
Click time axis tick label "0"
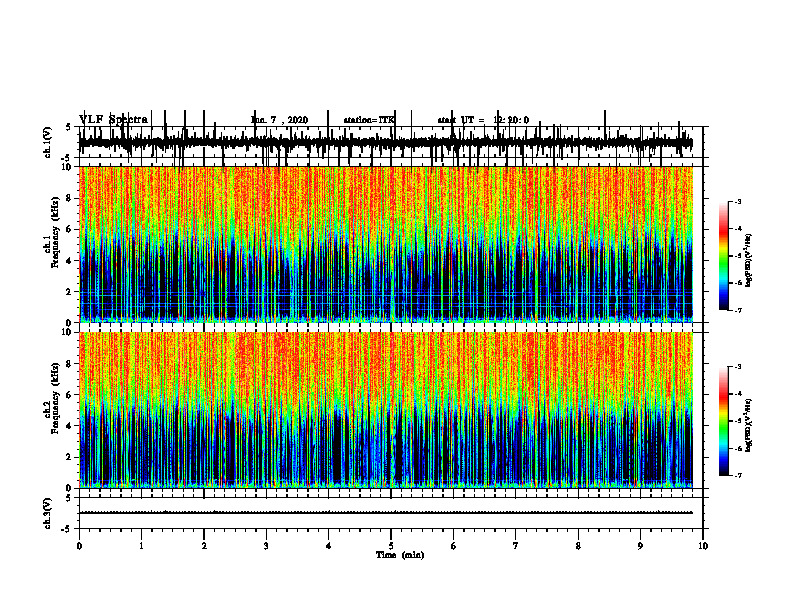pyautogui.click(x=79, y=546)
